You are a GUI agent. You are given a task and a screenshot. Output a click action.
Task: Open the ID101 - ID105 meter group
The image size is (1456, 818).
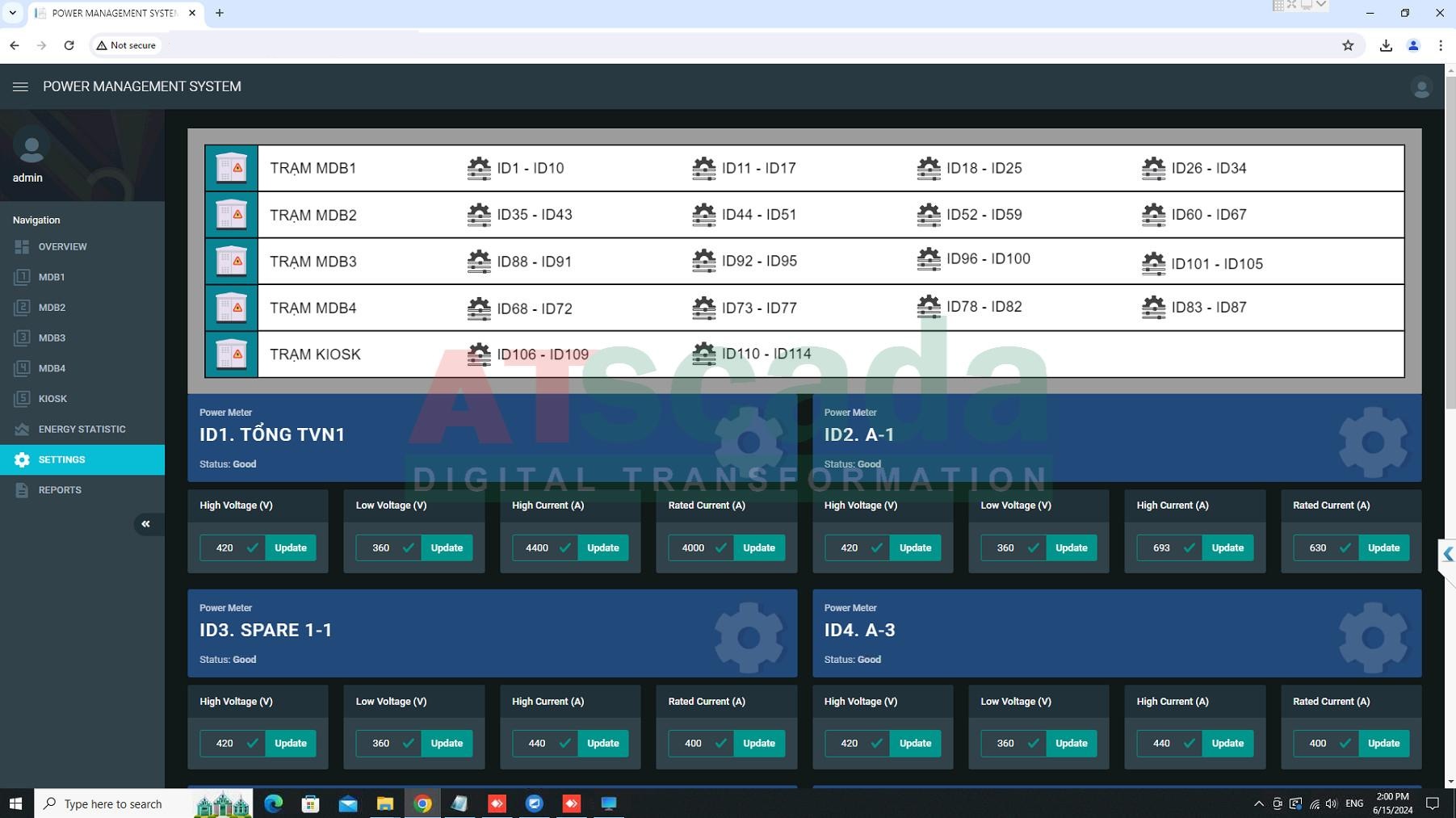(1202, 264)
